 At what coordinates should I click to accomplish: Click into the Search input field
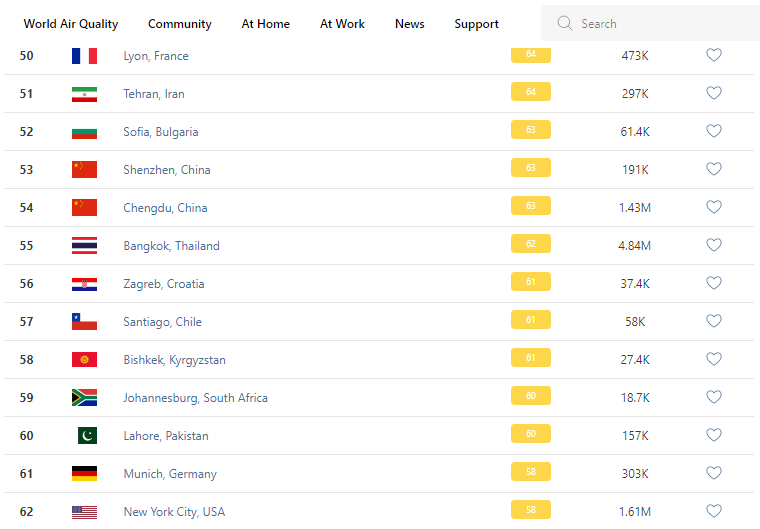(660, 23)
